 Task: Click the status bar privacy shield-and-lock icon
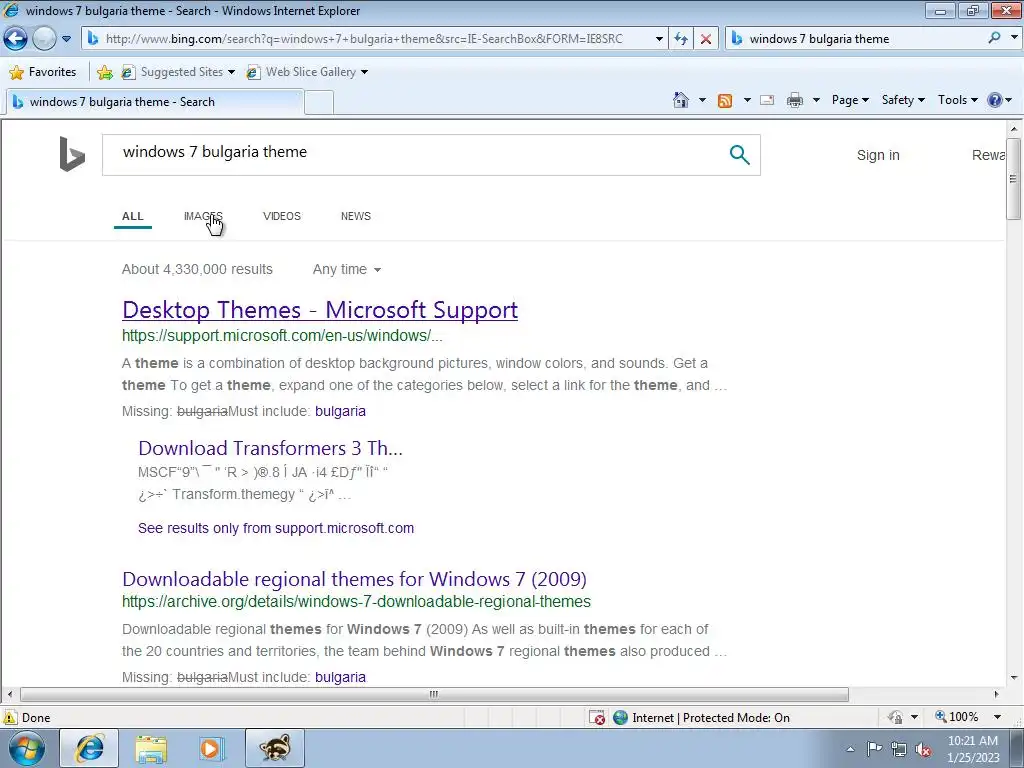895,718
